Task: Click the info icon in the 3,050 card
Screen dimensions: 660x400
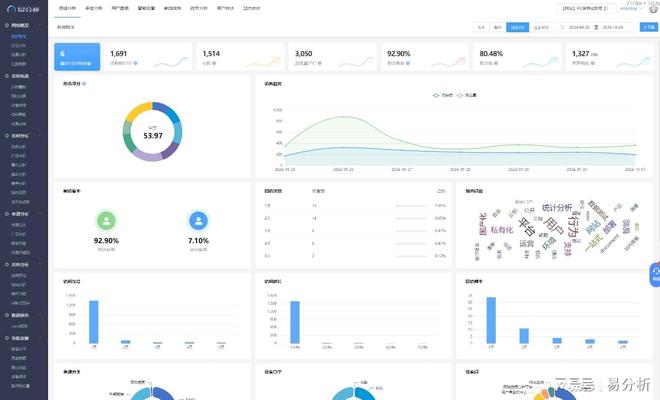Action: pos(320,63)
